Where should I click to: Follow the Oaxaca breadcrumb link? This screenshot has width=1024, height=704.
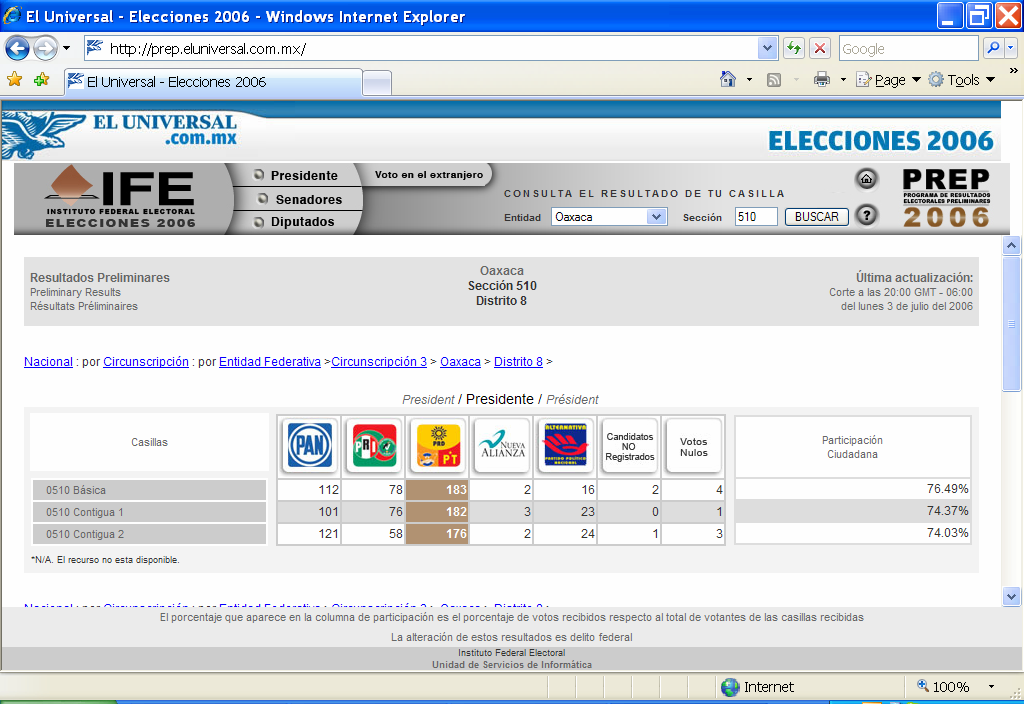tap(460, 362)
